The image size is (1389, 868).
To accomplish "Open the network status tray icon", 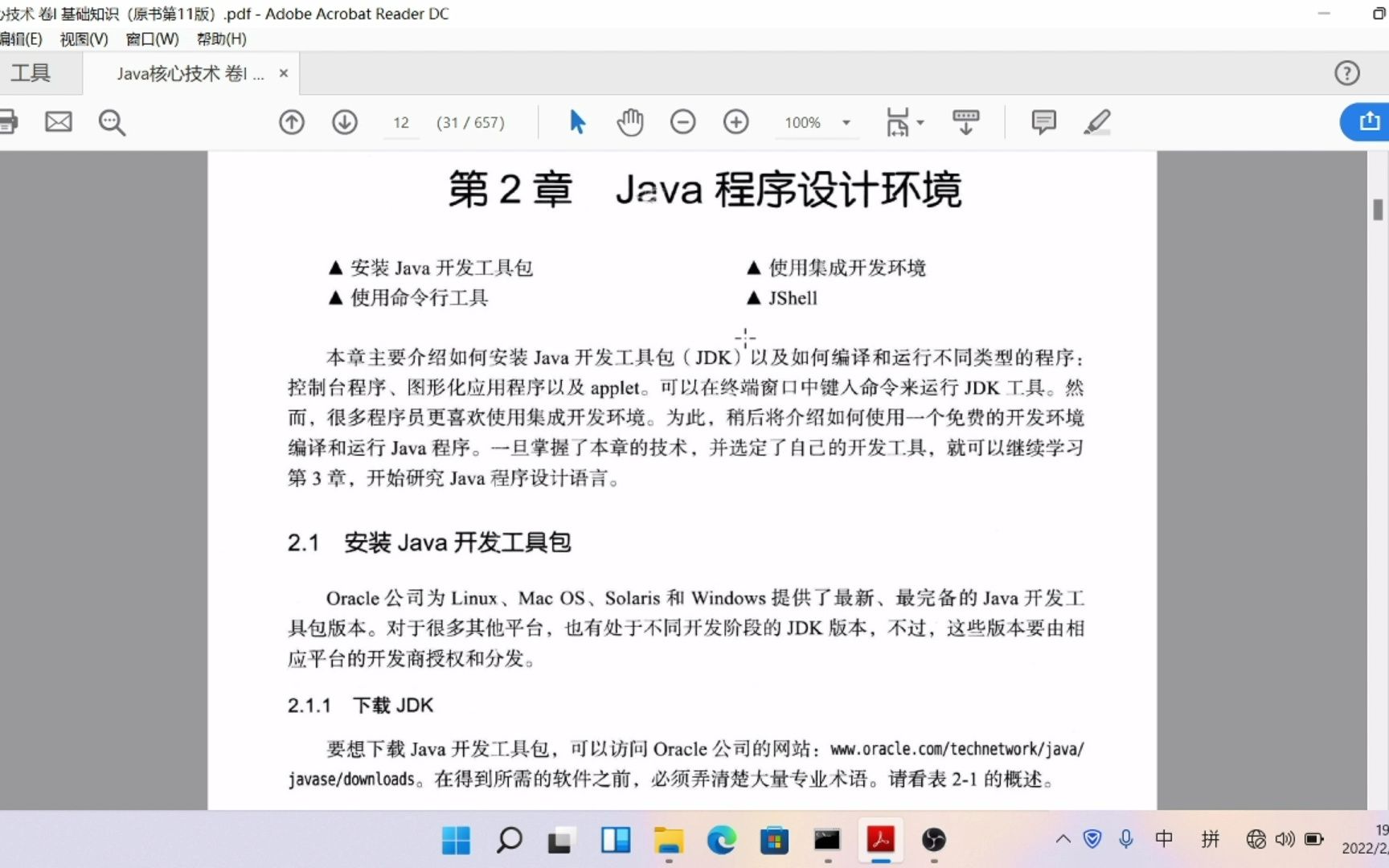I will point(1256,839).
